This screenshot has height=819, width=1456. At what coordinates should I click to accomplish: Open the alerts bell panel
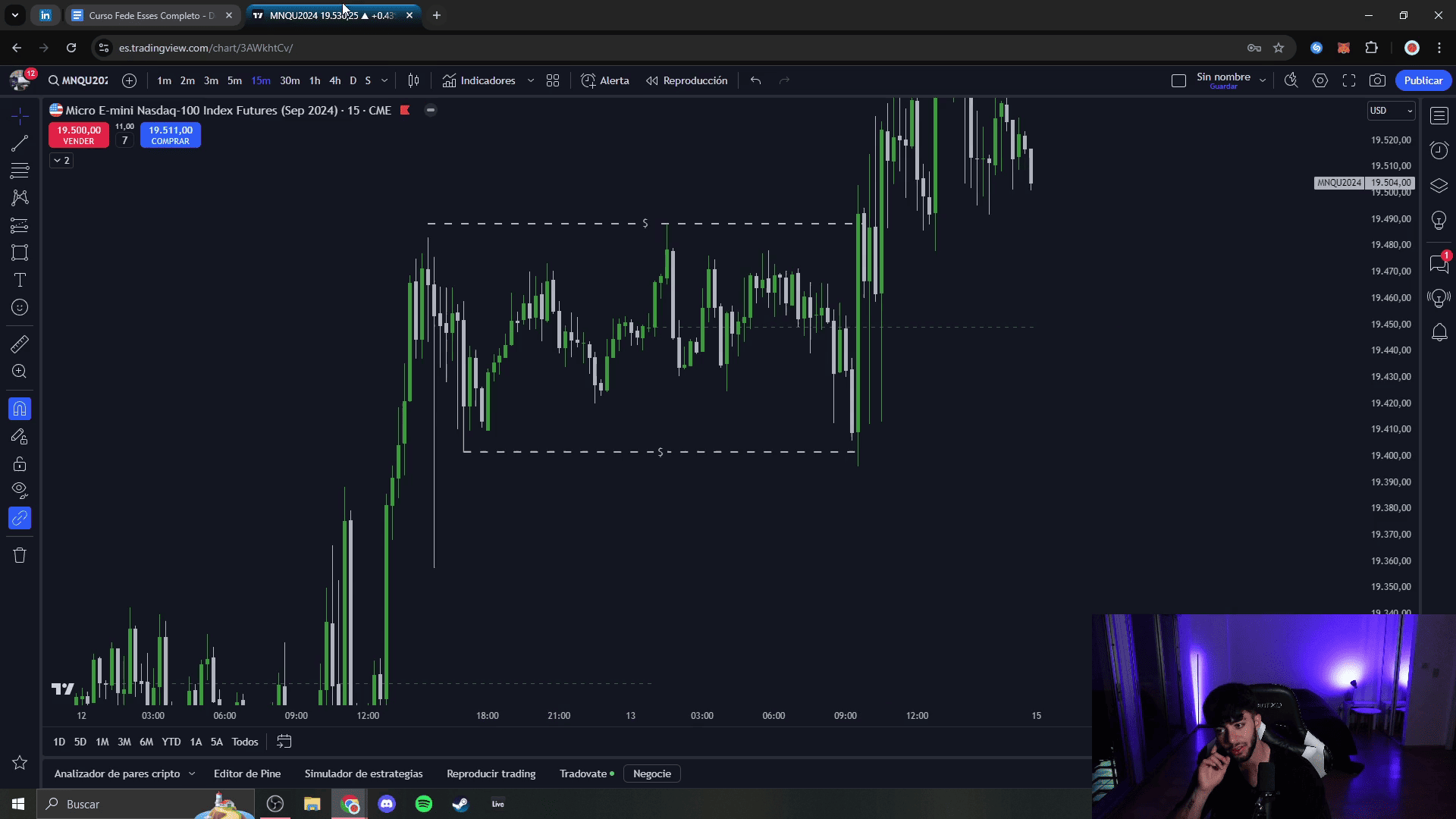point(1439,332)
